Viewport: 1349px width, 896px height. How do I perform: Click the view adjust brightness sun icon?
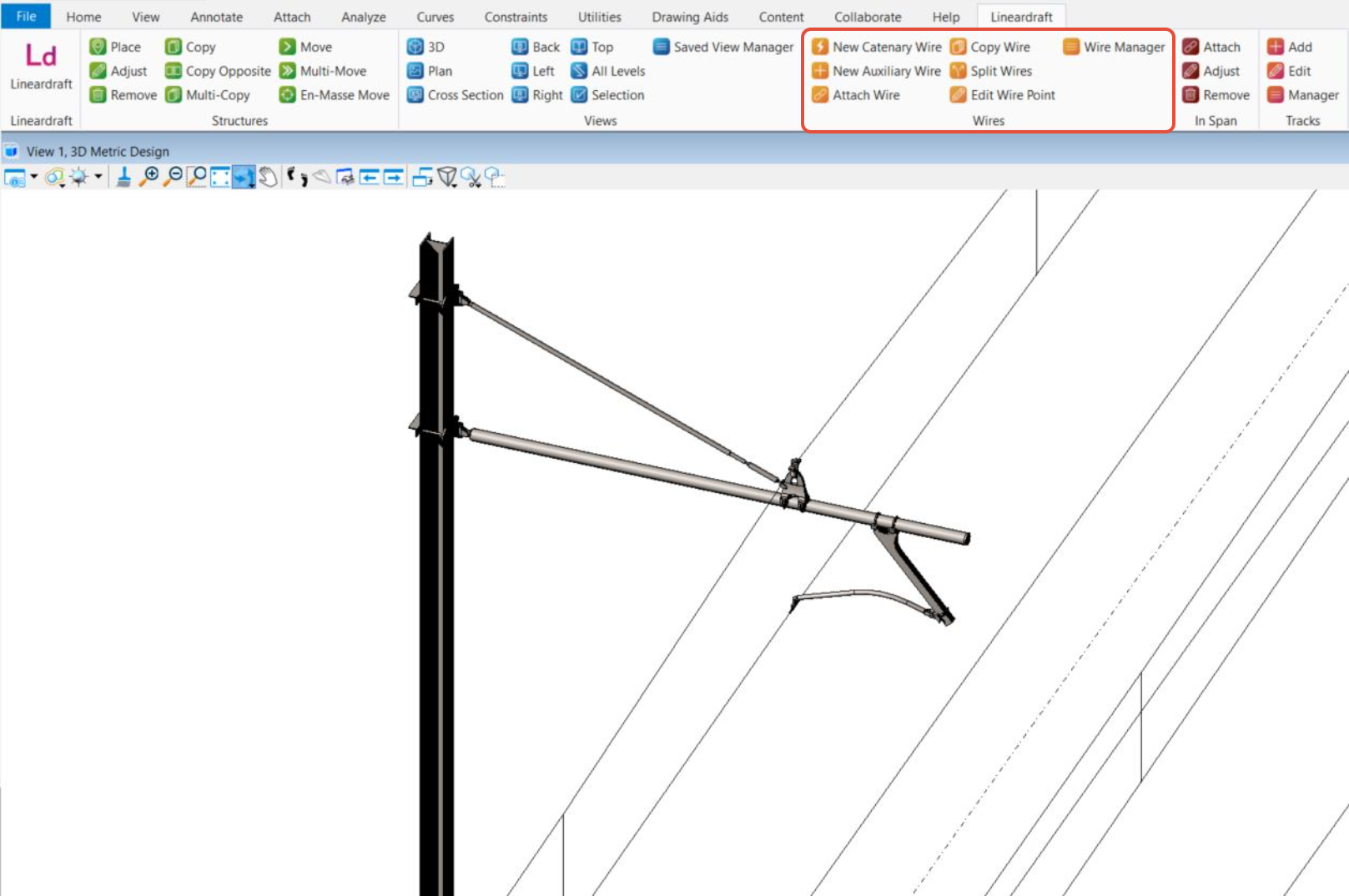tap(79, 177)
